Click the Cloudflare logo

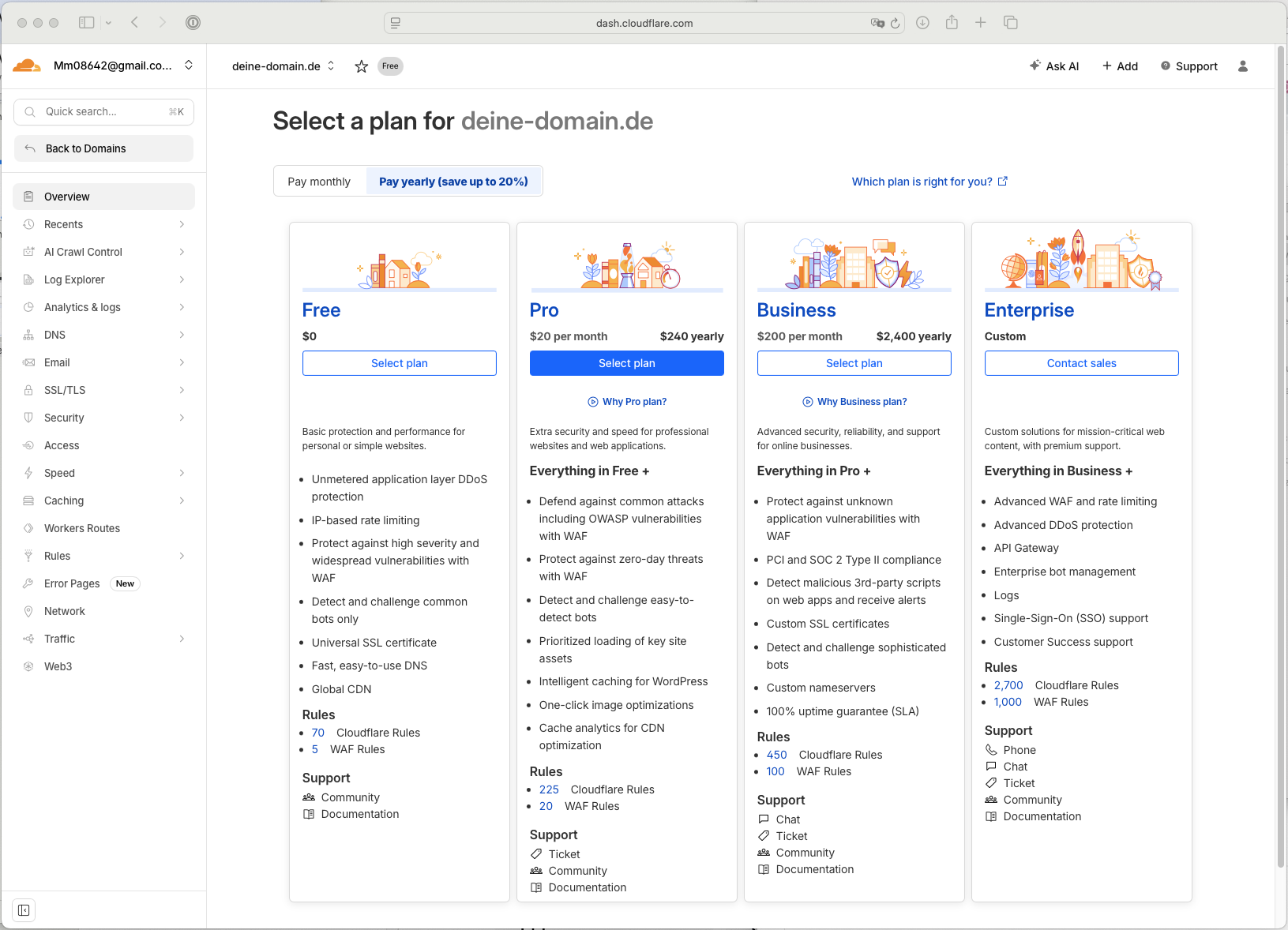pos(28,66)
